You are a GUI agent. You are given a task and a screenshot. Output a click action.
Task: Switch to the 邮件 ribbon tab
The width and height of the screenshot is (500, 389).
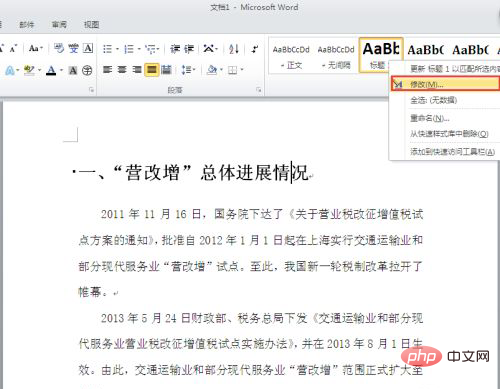pyautogui.click(x=27, y=24)
